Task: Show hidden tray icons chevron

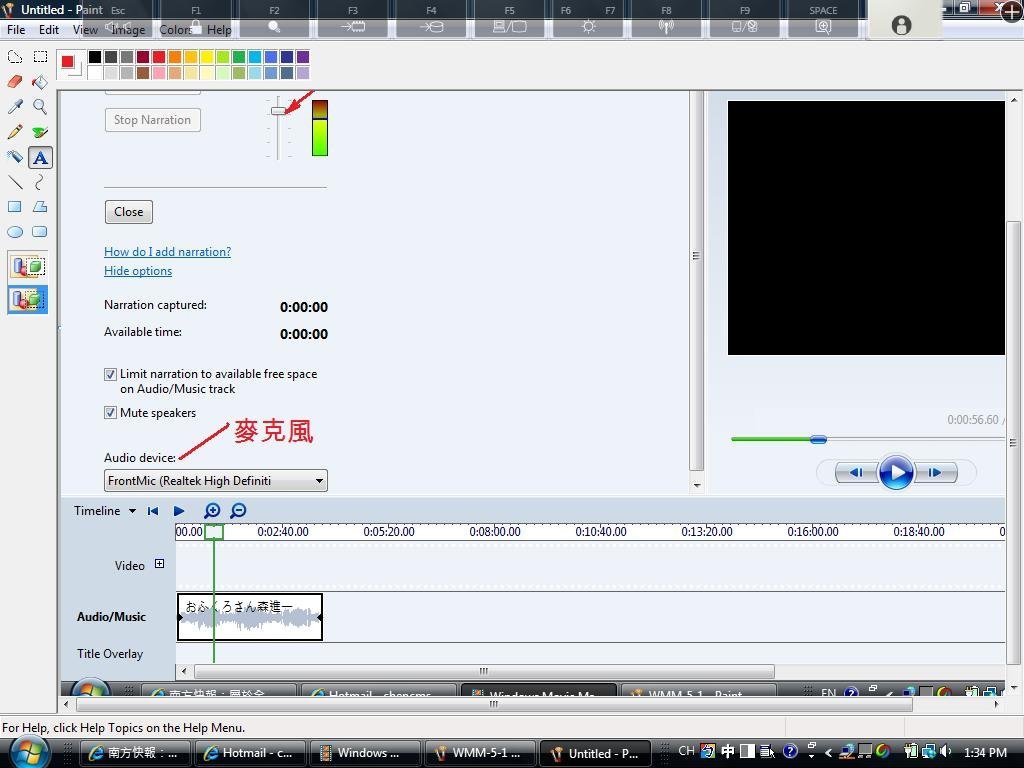Action: [x=828, y=752]
